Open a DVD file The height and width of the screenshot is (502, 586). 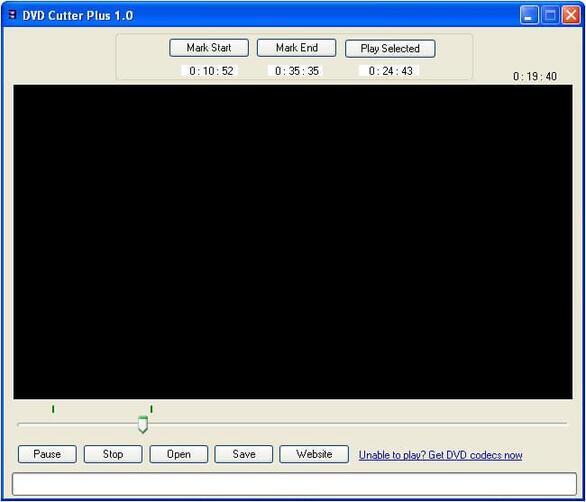[x=179, y=454]
